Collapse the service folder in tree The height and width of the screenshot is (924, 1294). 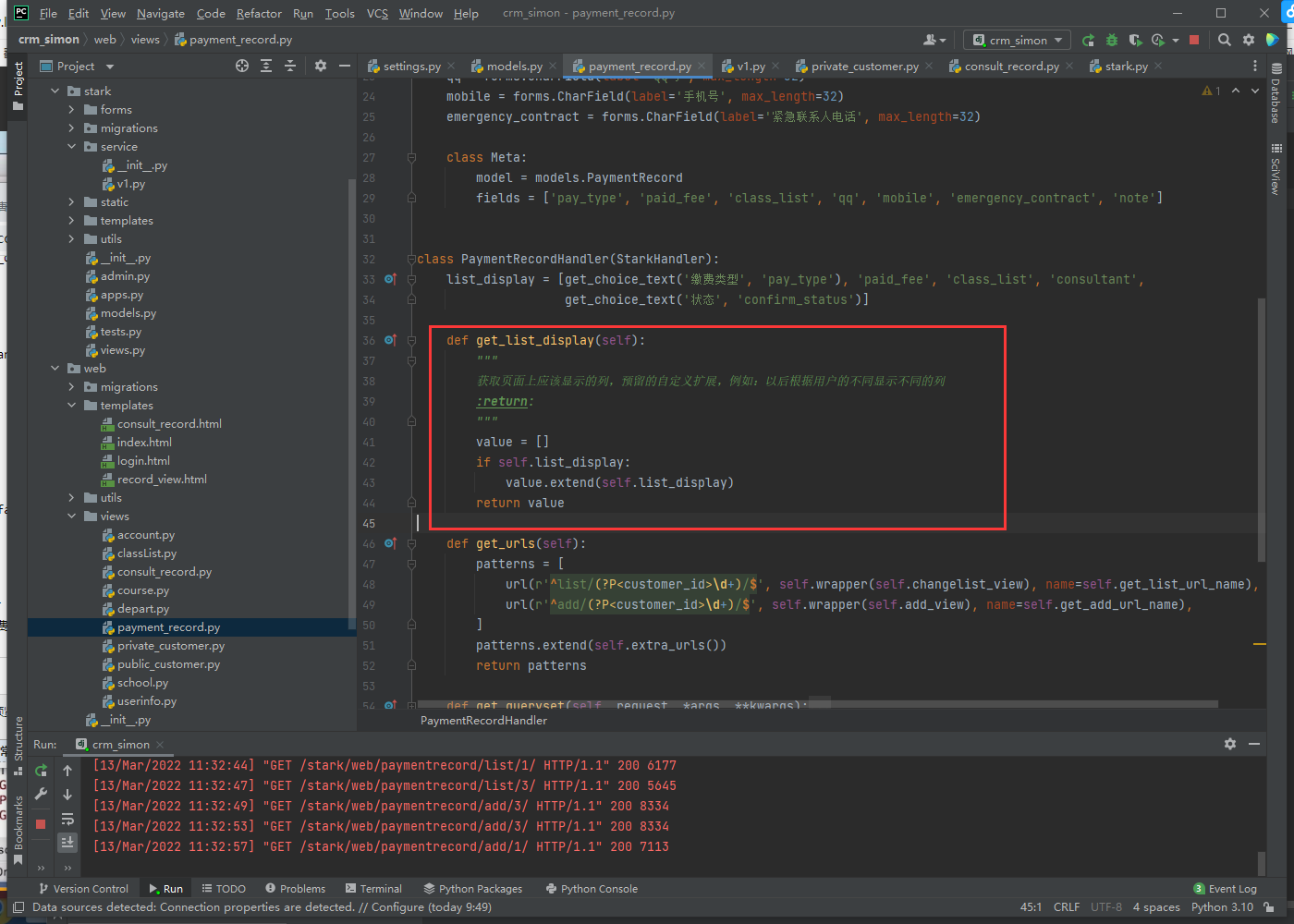pyautogui.click(x=72, y=147)
